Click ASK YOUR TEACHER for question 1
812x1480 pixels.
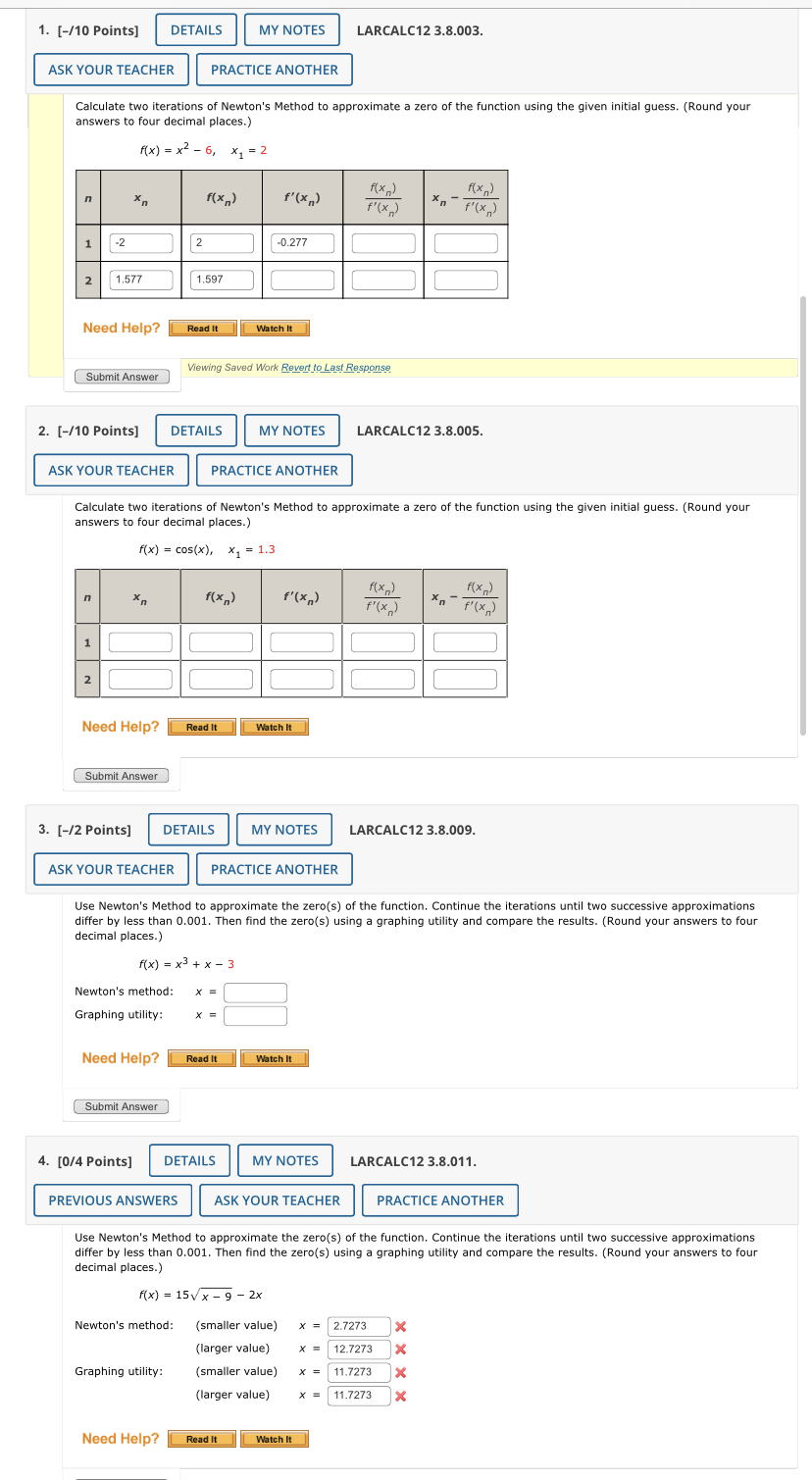click(111, 69)
